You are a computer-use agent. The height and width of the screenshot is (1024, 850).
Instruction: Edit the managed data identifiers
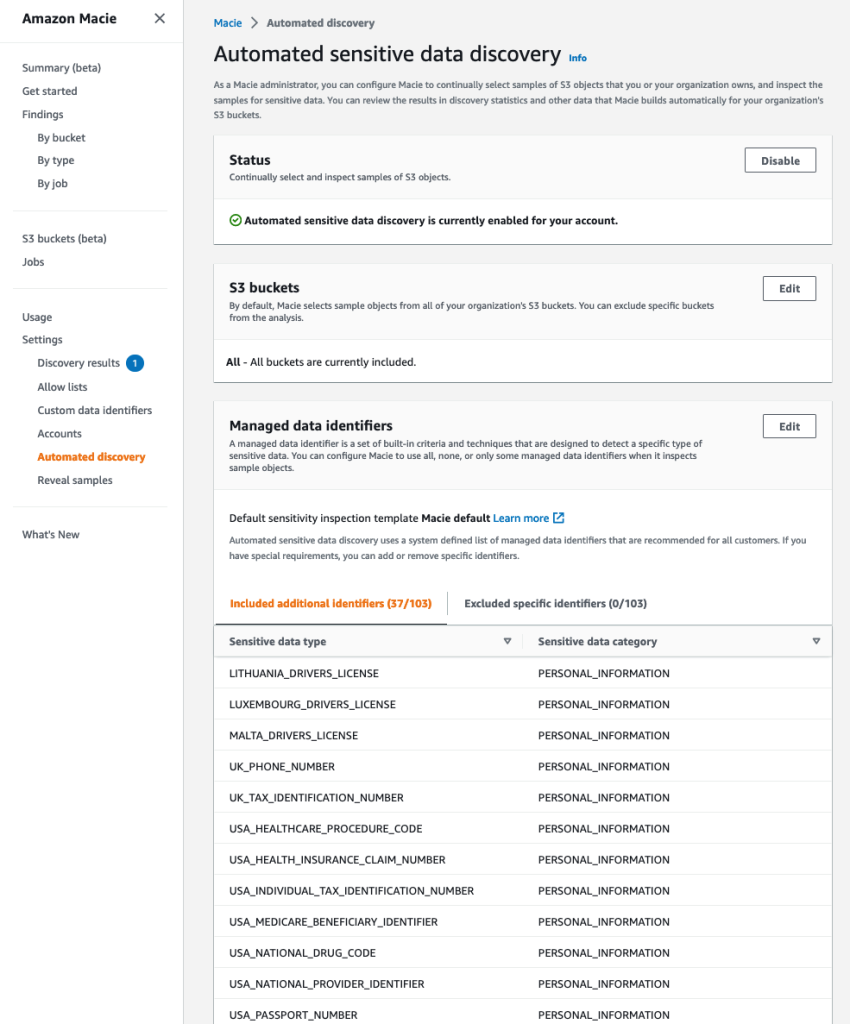789,426
